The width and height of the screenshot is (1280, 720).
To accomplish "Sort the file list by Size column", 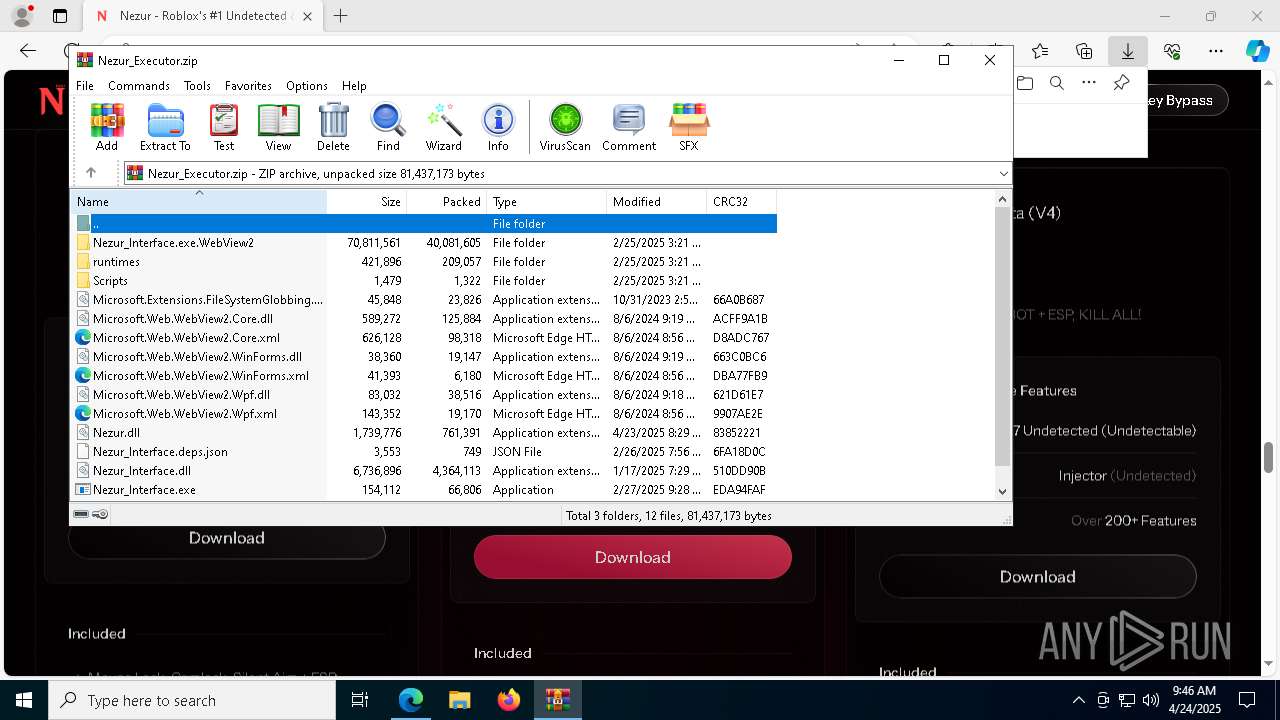I will pyautogui.click(x=366, y=201).
